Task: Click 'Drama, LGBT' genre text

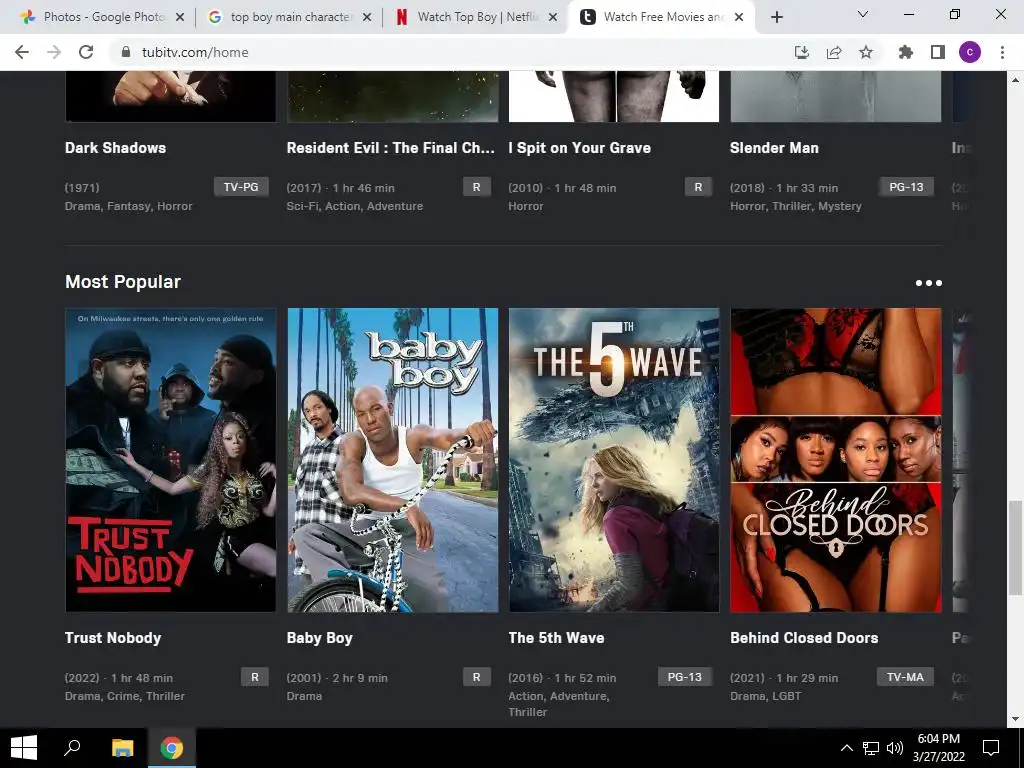Action: 765,696
